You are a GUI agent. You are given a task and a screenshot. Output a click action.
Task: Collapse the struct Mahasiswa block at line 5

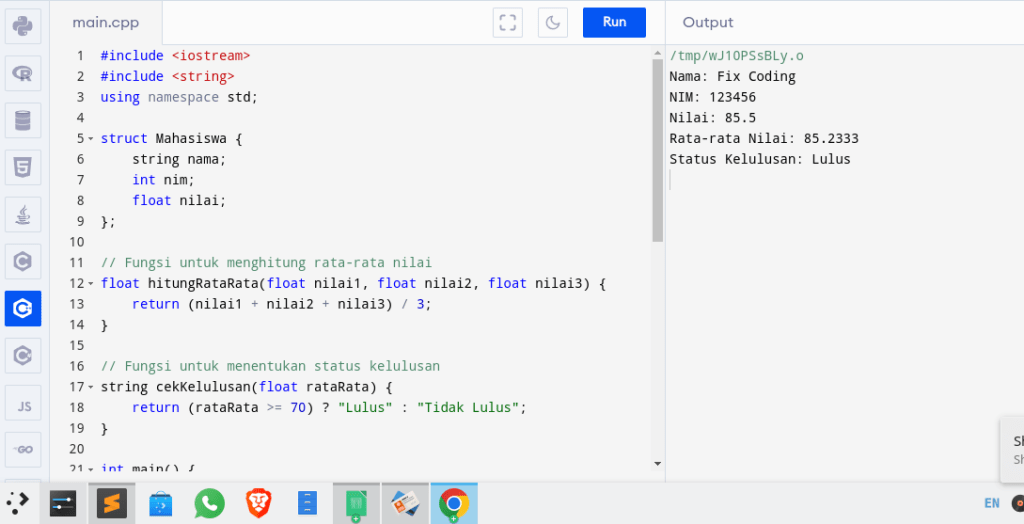[x=91, y=139]
